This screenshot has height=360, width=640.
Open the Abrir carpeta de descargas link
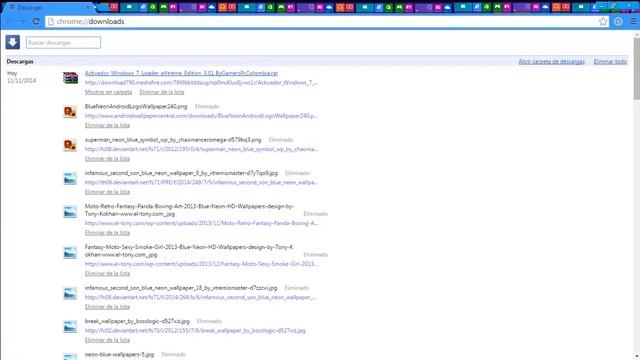[x=551, y=62]
